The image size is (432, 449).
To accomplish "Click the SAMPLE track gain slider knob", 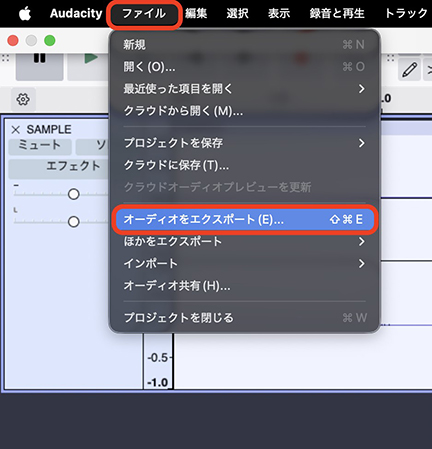I will coord(74,194).
